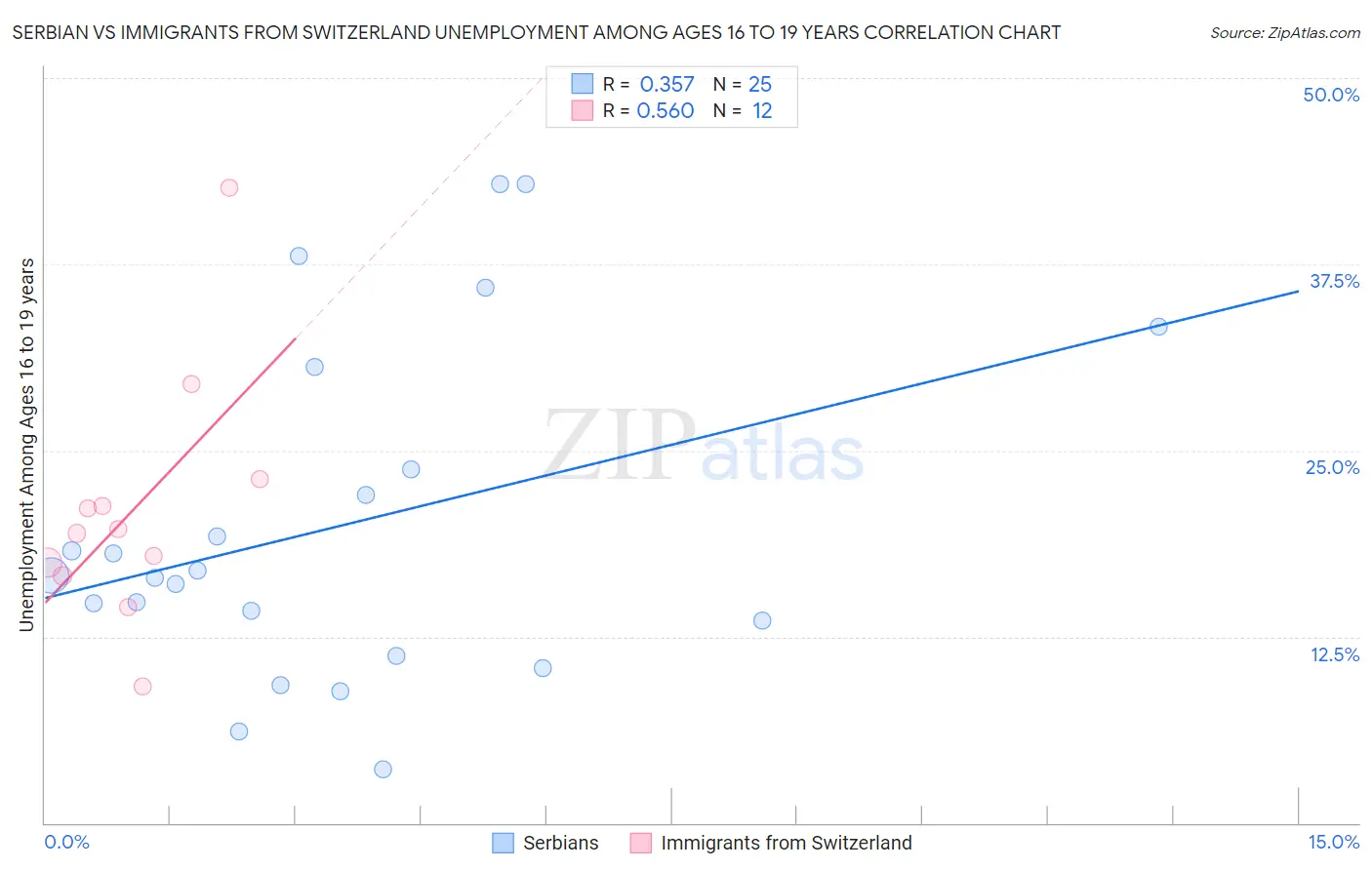The width and height of the screenshot is (1372, 870).
Task: Click the highest pink data point near 43%
Action: (229, 188)
